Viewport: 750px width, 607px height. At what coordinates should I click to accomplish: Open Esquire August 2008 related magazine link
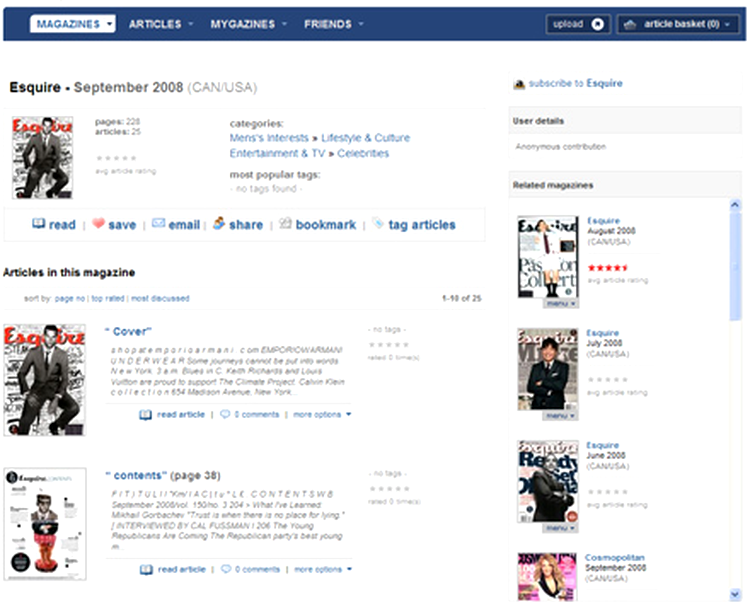point(603,221)
